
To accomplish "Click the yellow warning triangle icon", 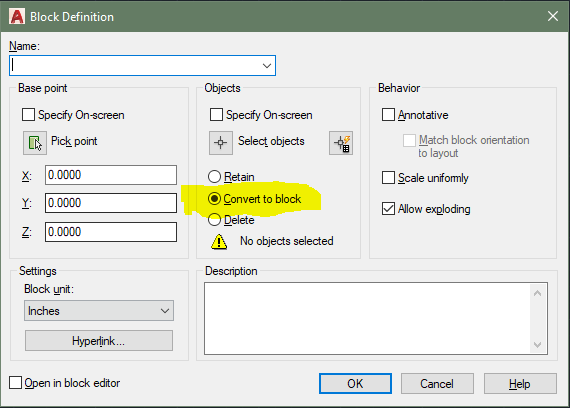I will (219, 241).
